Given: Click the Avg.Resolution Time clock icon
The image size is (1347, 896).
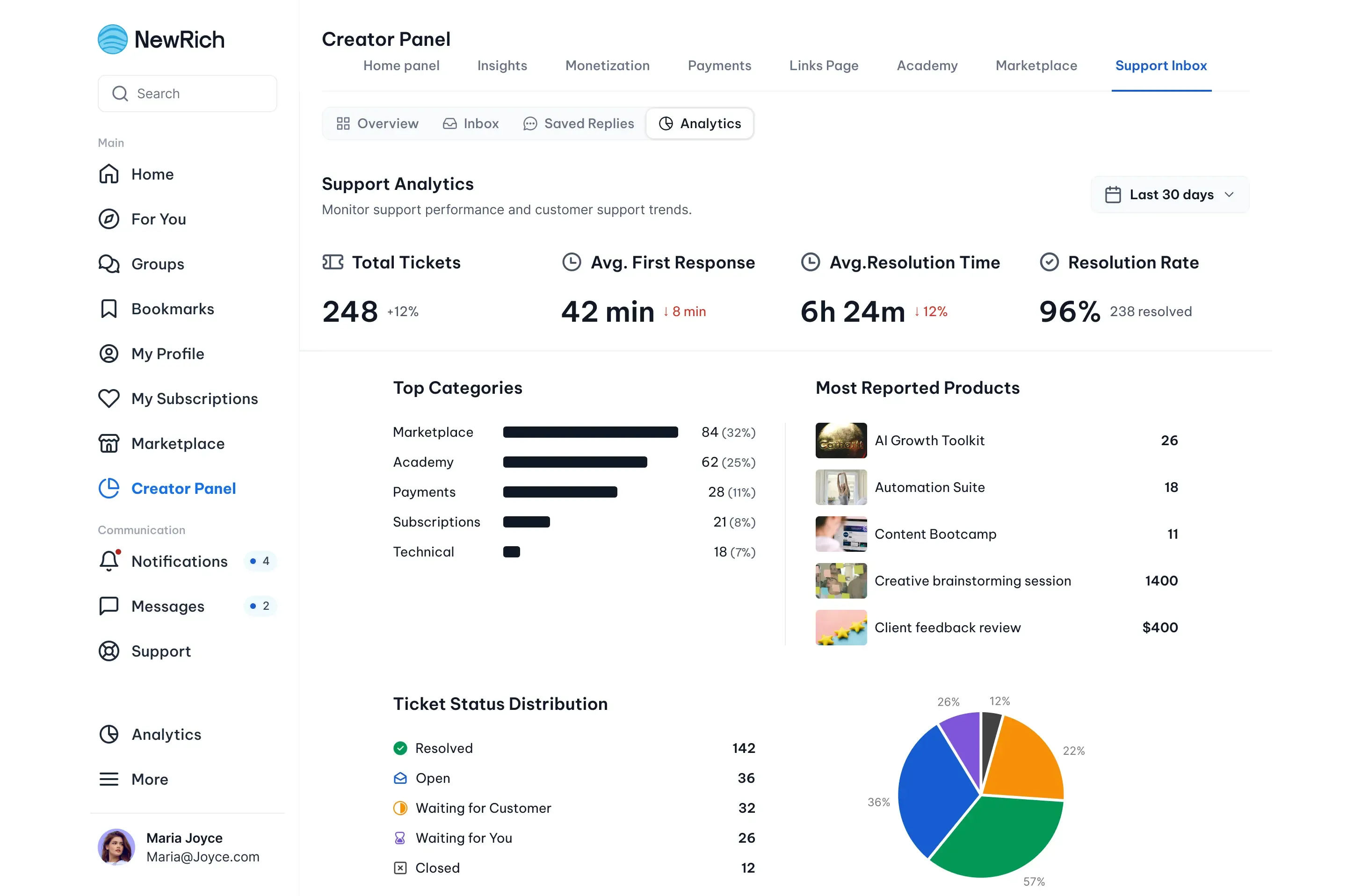Looking at the screenshot, I should pos(811,262).
